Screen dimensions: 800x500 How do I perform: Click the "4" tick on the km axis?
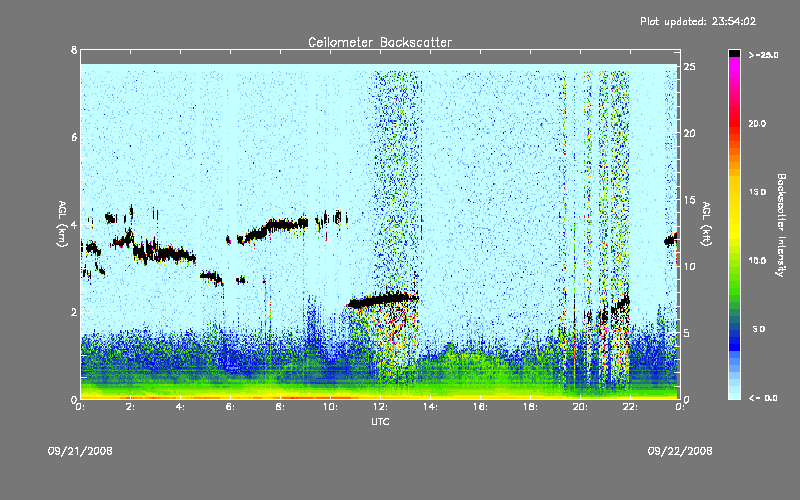[74, 224]
